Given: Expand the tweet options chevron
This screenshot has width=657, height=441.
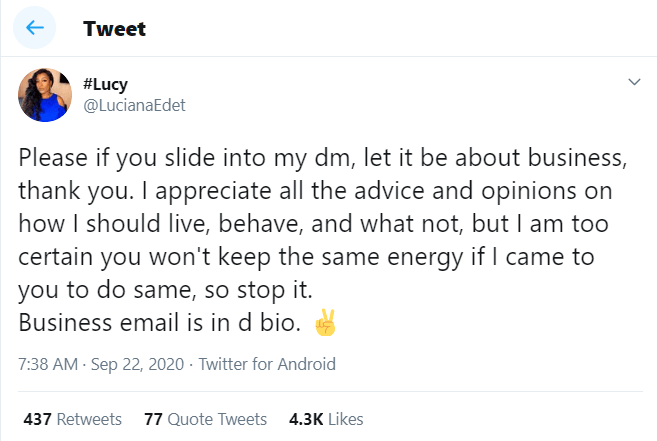Looking at the screenshot, I should (x=632, y=82).
